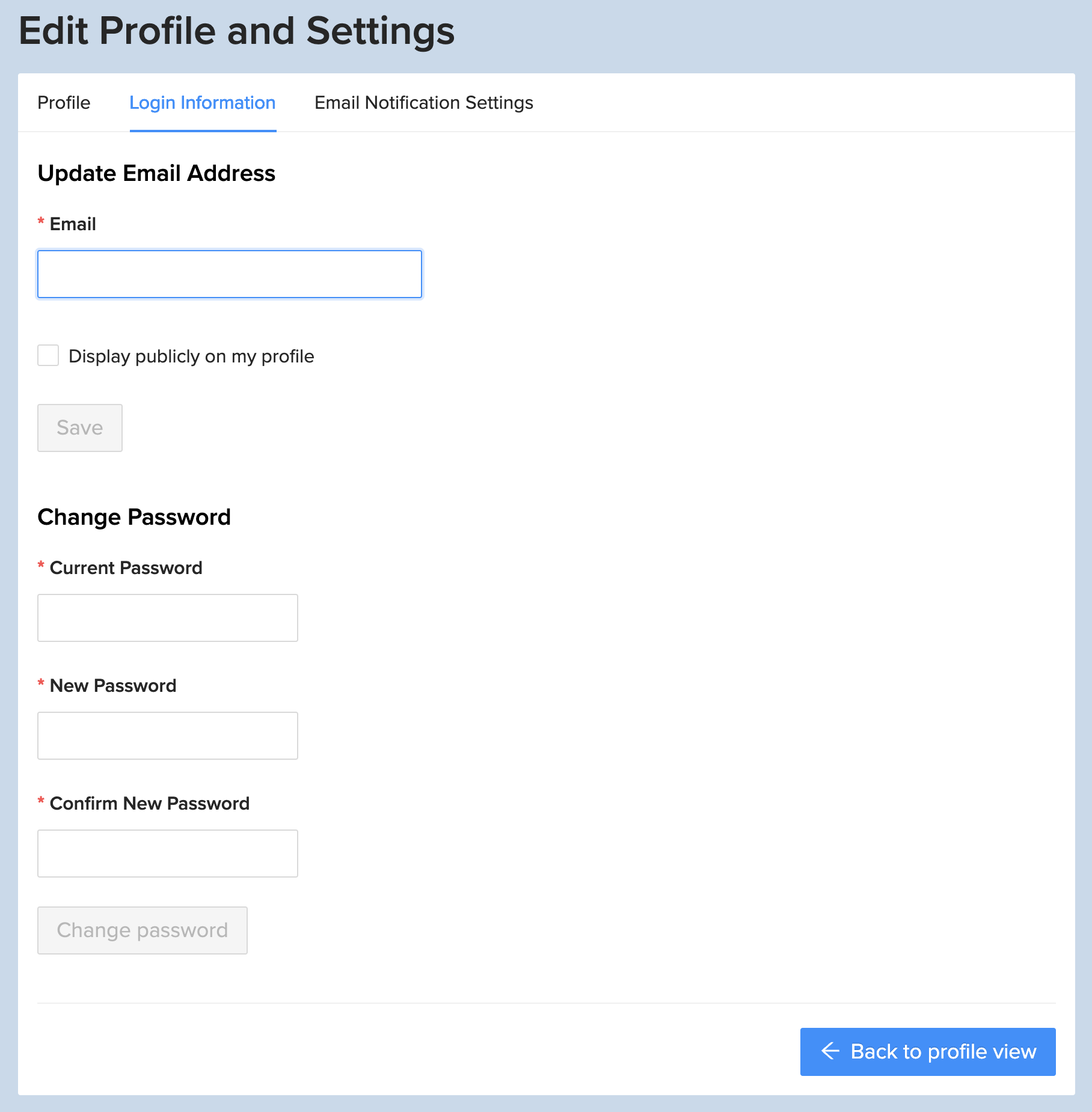The image size is (1092, 1112).
Task: Click the Save button under the email field
Action: coord(80,427)
